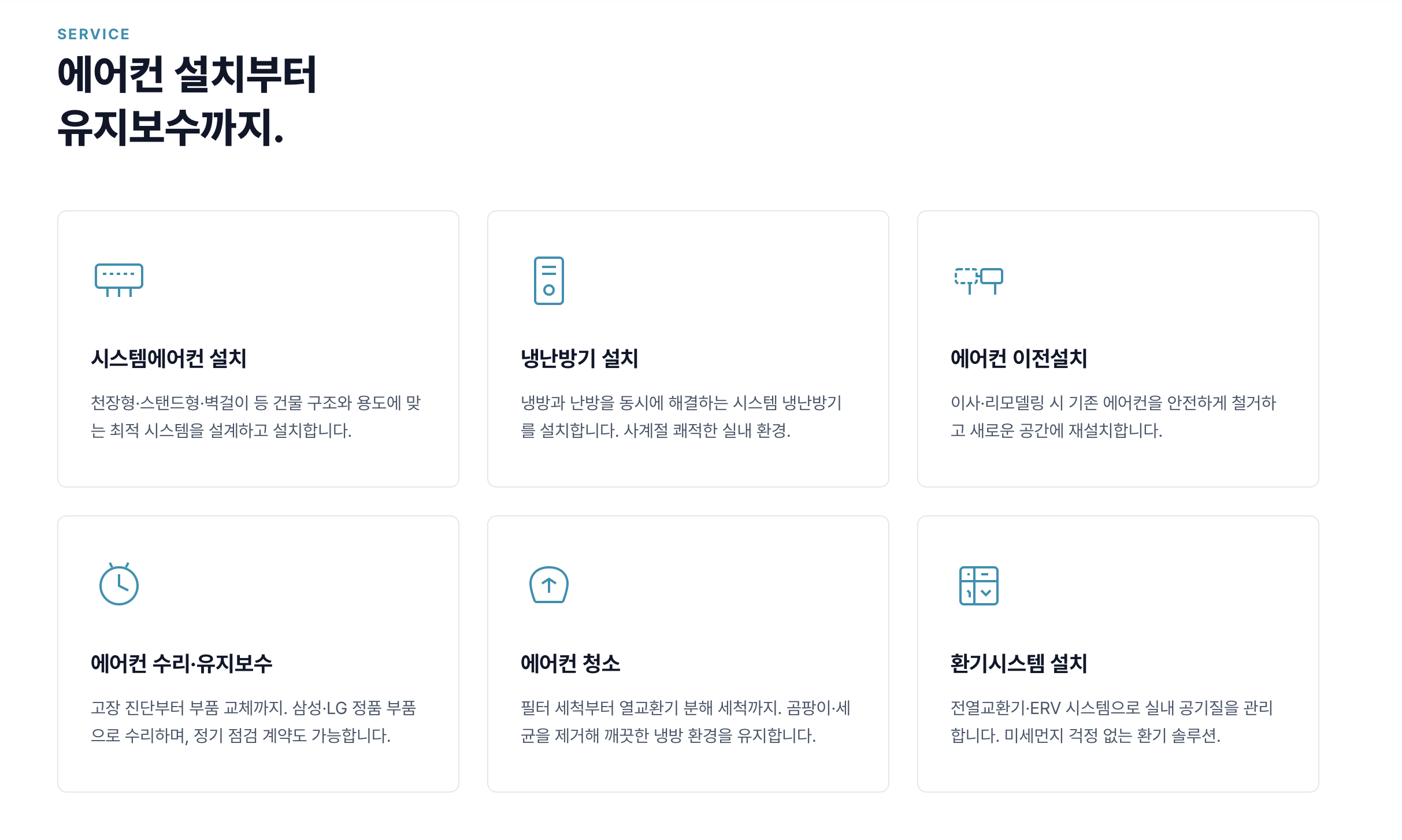Click the cleaning upward arrow icon
This screenshot has width=1402, height=840.
click(x=548, y=585)
